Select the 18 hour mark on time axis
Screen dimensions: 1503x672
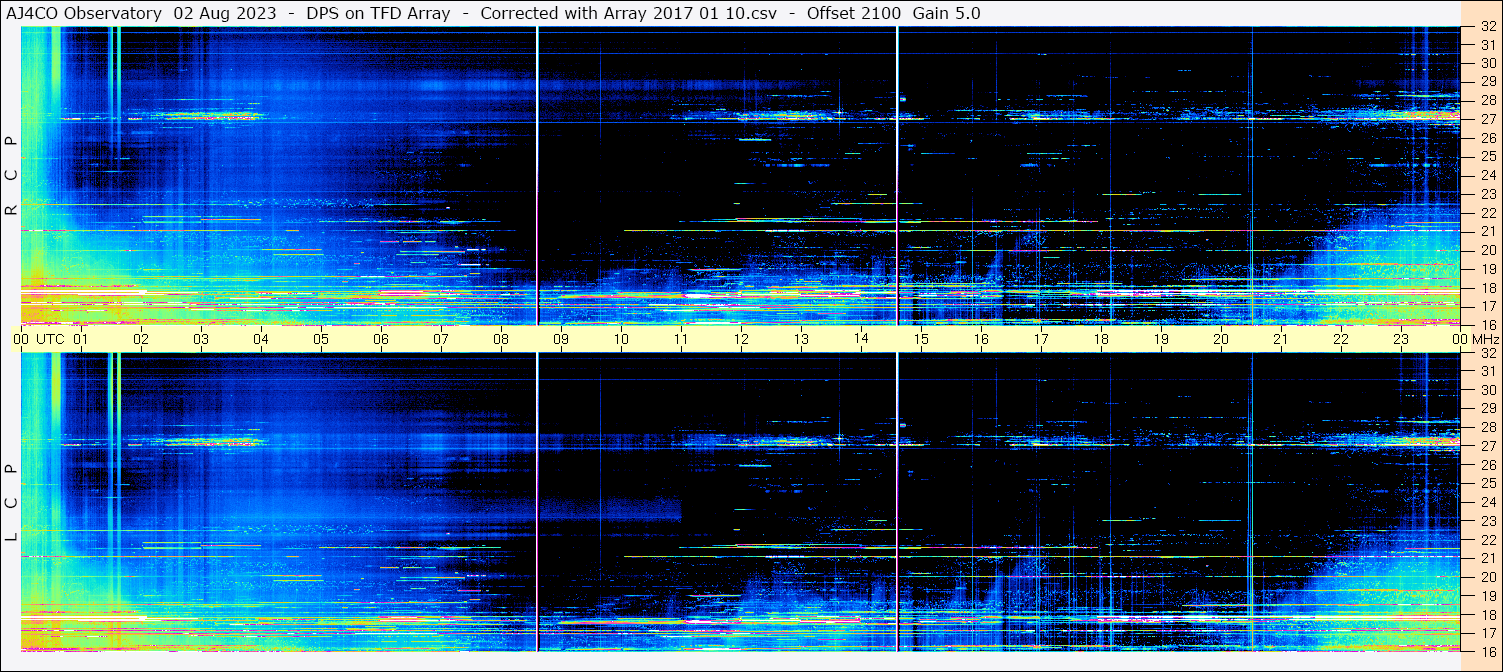(1101, 339)
